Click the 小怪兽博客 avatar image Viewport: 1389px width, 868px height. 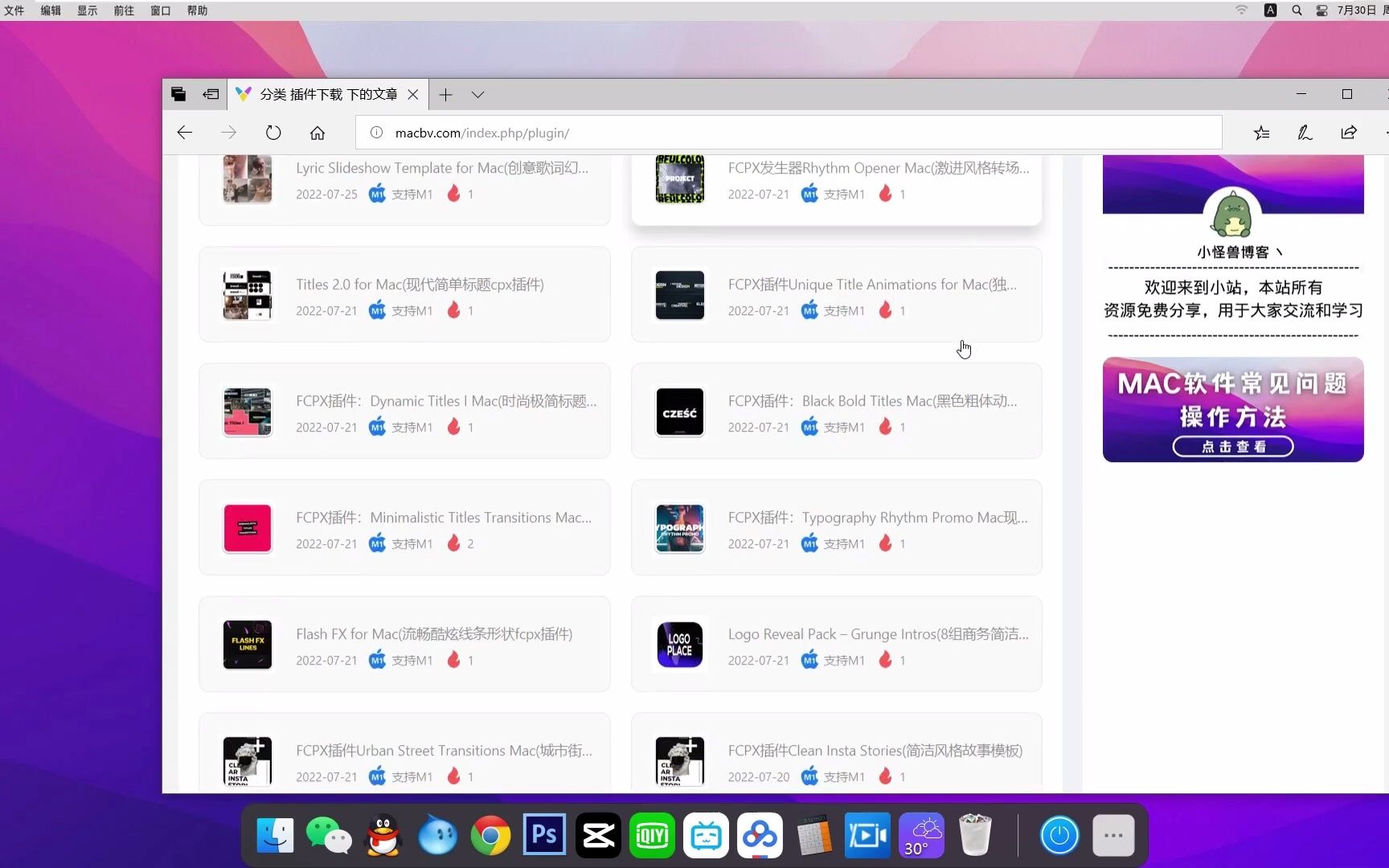click(x=1232, y=213)
